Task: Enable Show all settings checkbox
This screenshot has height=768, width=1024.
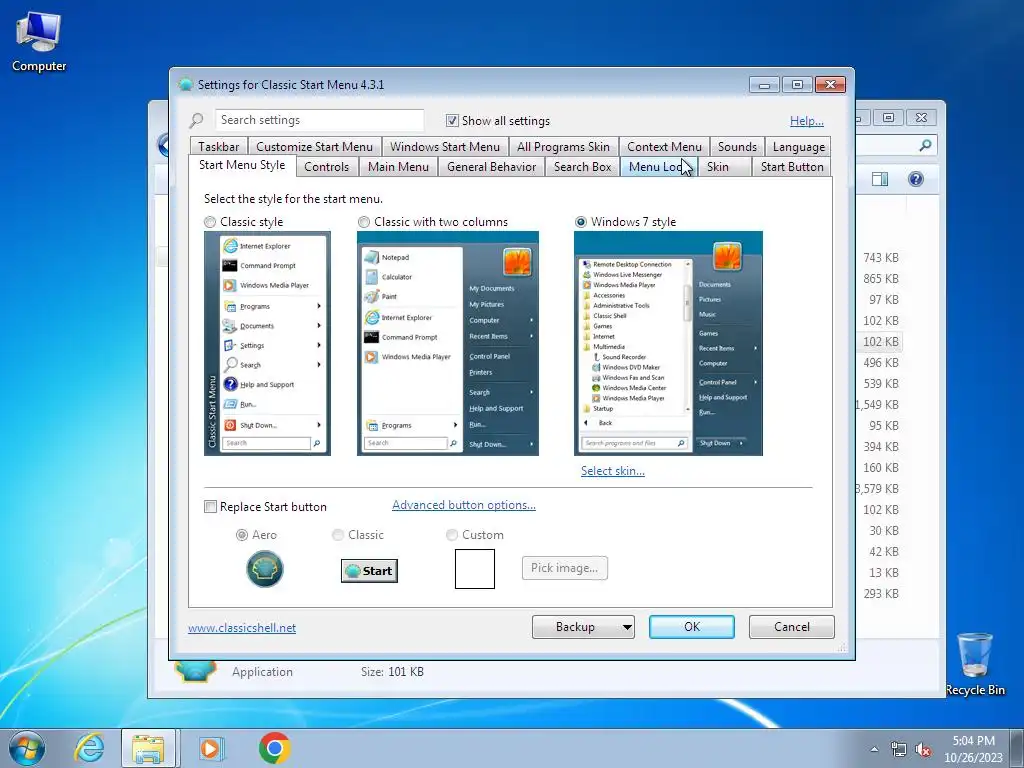Action: click(452, 121)
